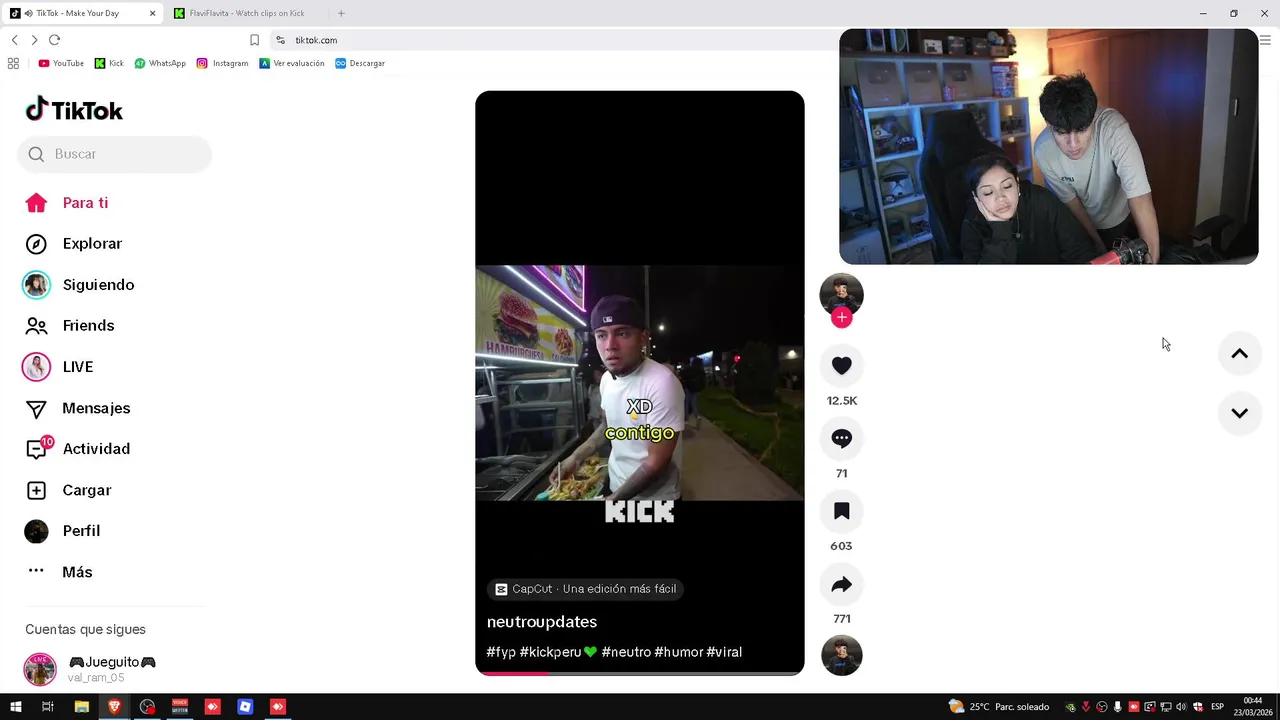Click the #viral hashtag
This screenshot has height=720, width=1280.
click(724, 652)
